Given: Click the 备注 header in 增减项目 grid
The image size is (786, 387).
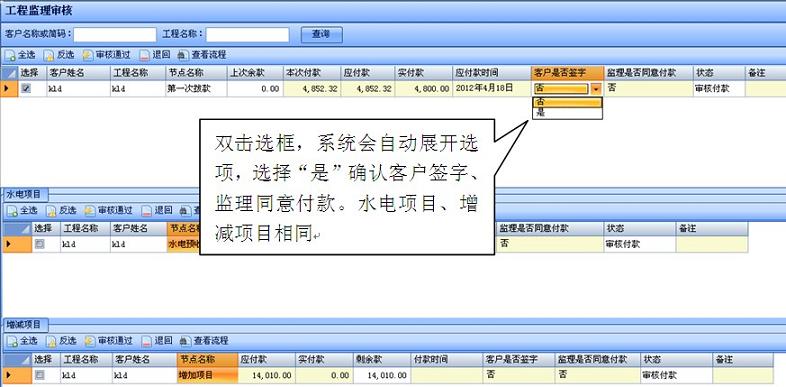Looking at the screenshot, I should click(x=742, y=359).
